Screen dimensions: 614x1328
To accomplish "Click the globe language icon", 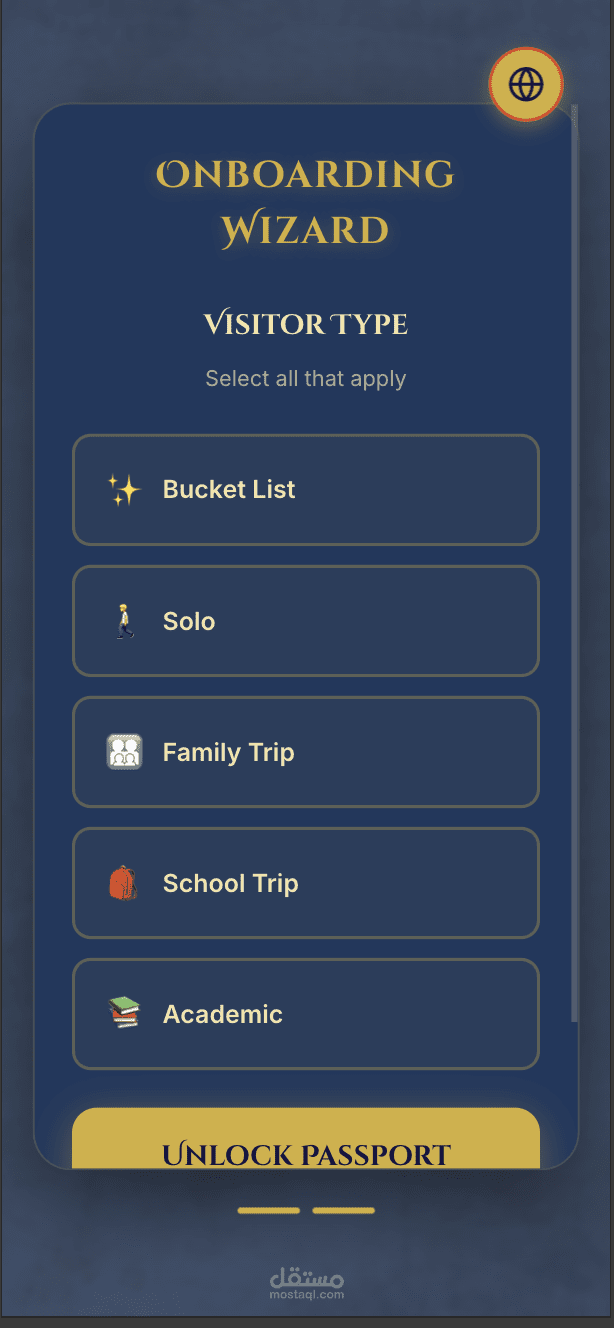I will pyautogui.click(x=526, y=85).
